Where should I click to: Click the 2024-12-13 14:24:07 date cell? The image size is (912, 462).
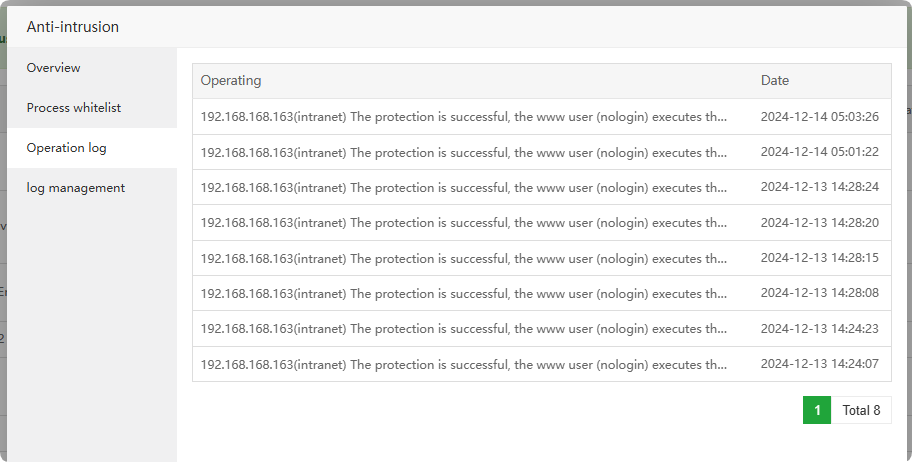pos(819,364)
